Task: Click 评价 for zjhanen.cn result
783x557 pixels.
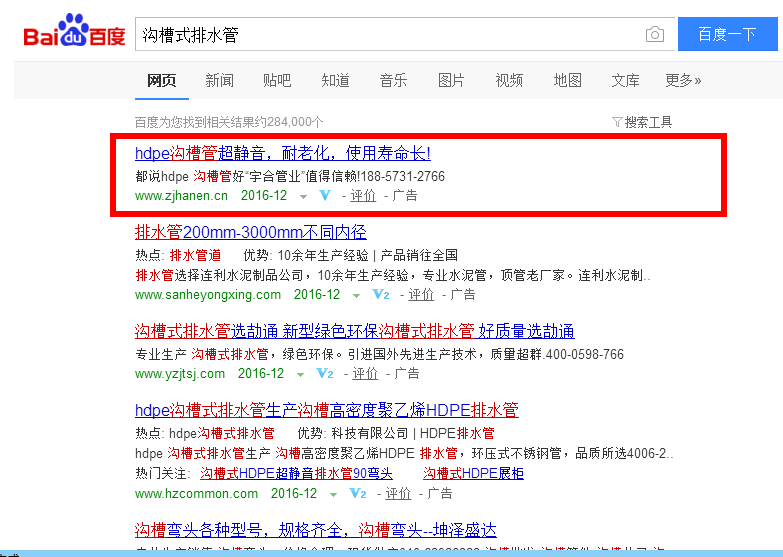Action: (x=363, y=195)
